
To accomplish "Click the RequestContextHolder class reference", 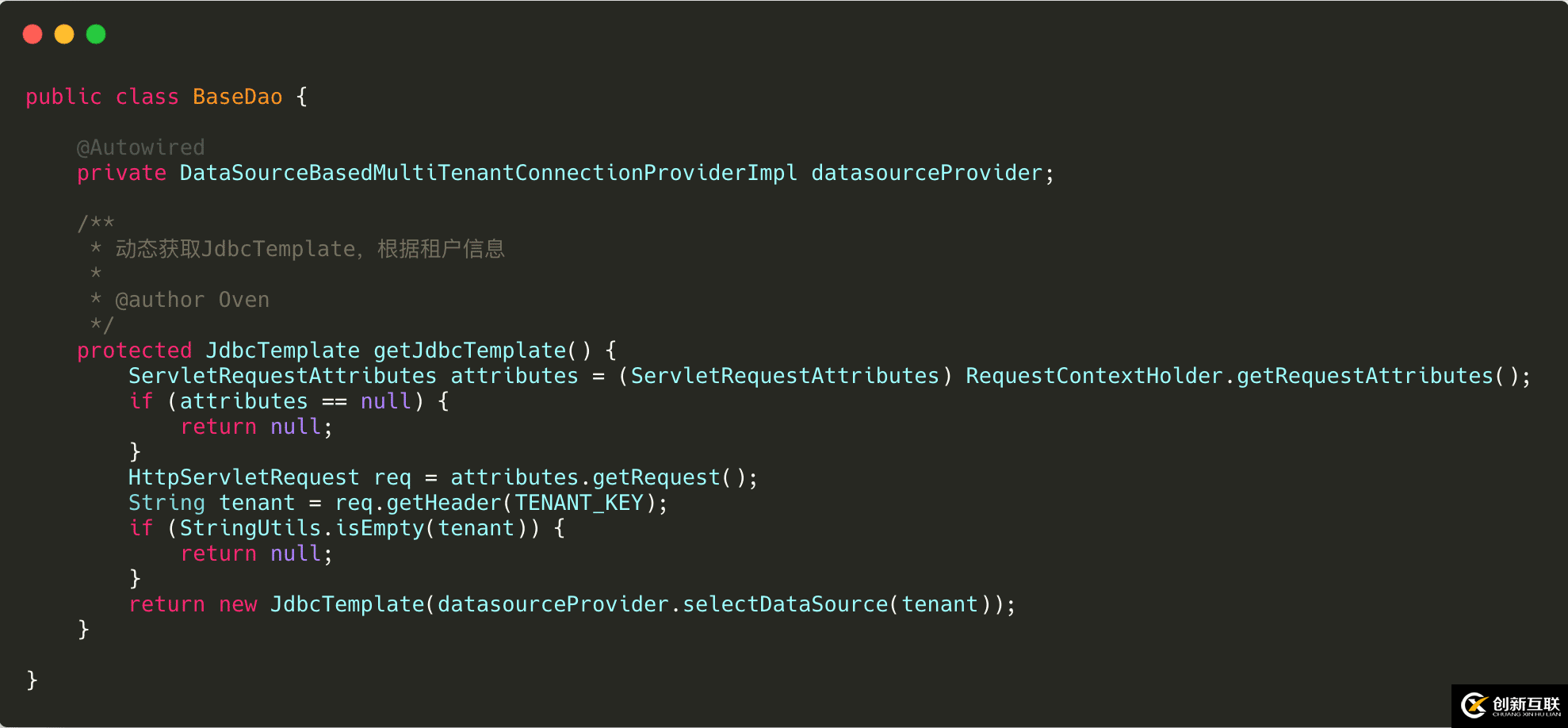I will [1093, 376].
